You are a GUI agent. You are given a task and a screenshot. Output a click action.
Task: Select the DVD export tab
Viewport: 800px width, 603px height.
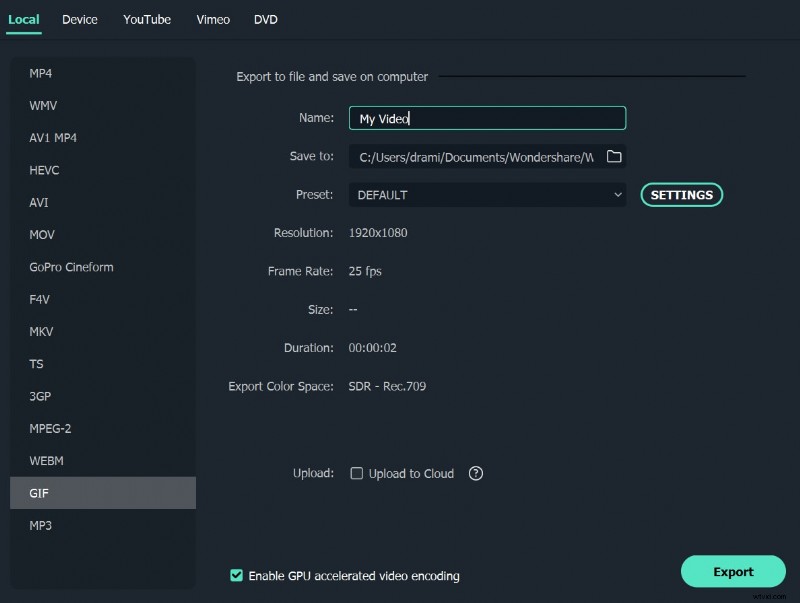(265, 19)
